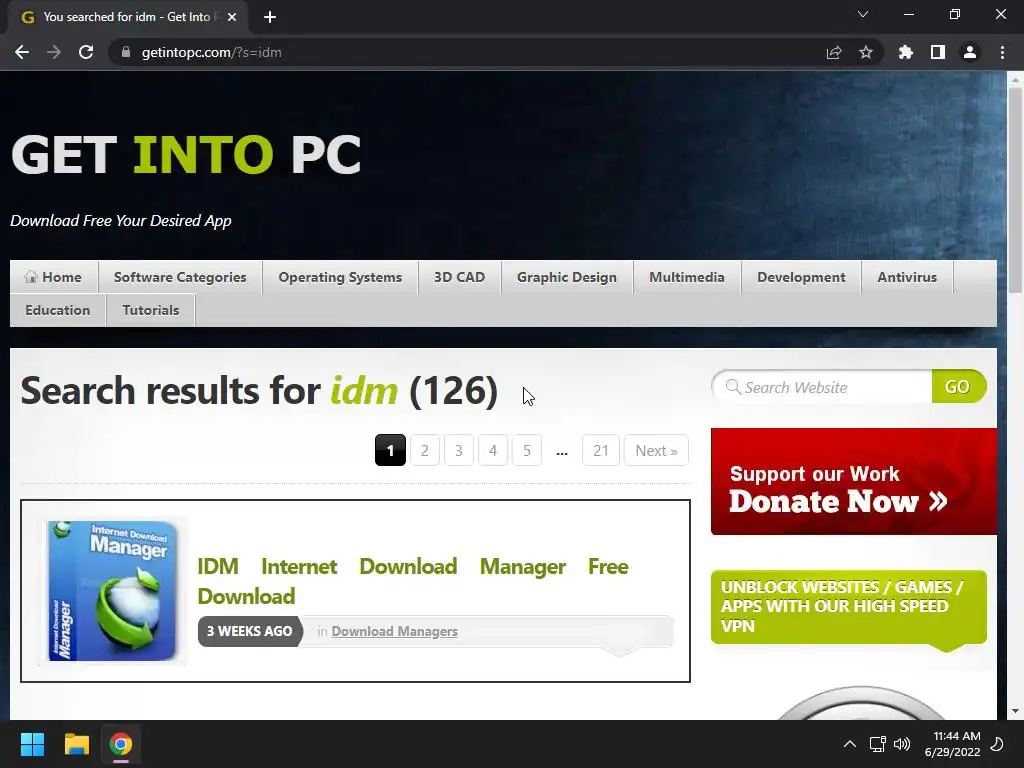Open Software Categories menu

tap(180, 277)
